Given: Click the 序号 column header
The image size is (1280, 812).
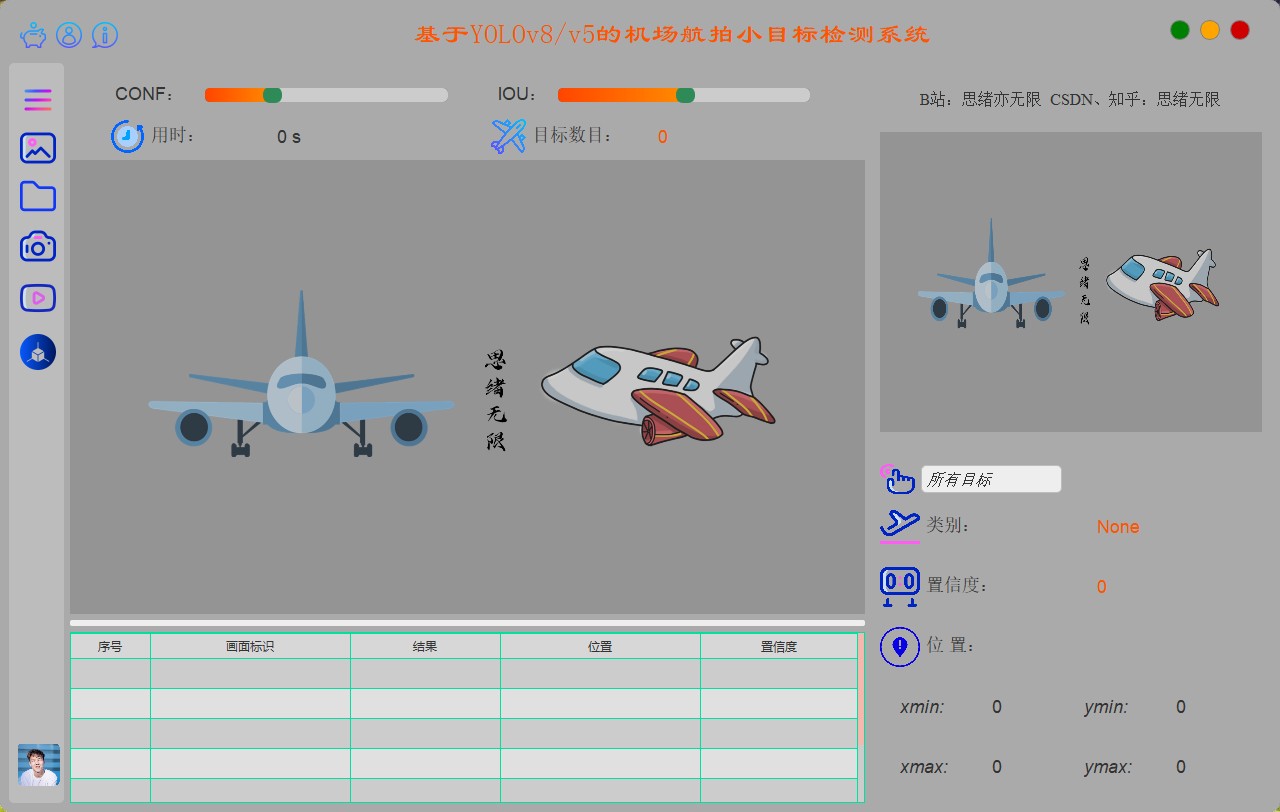Looking at the screenshot, I should click(x=110, y=647).
